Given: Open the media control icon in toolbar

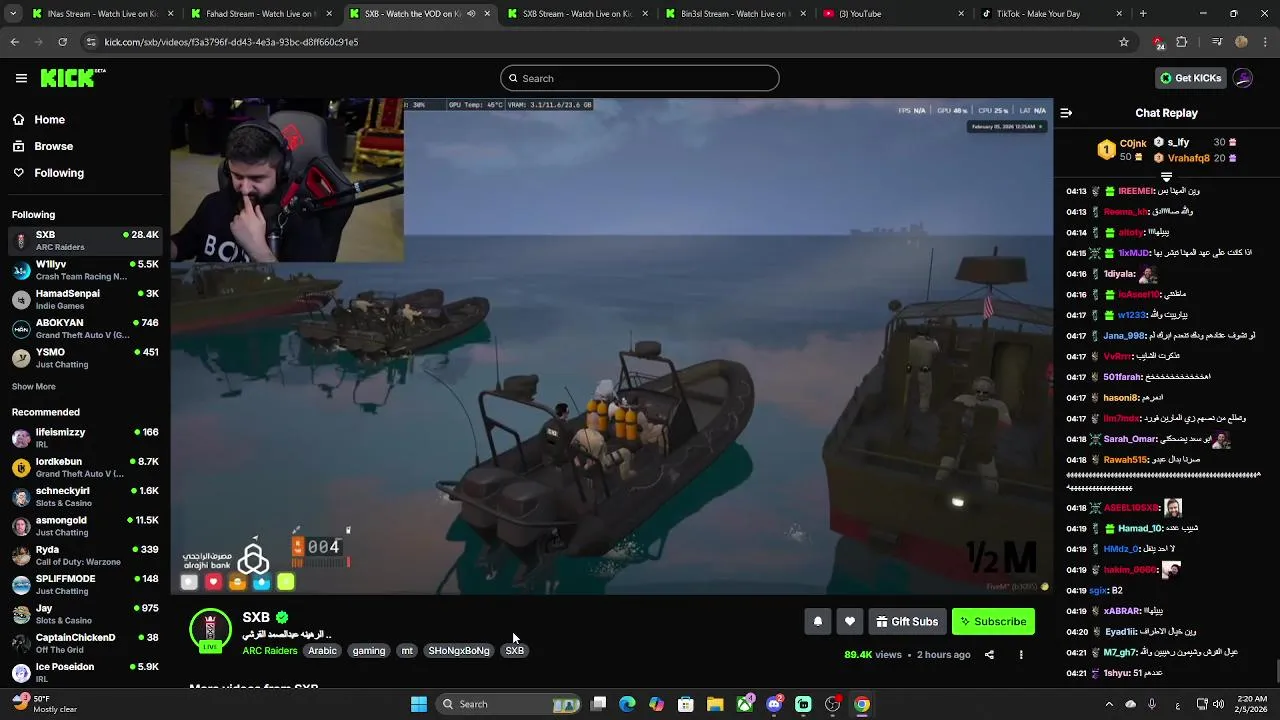Looking at the screenshot, I should click(1217, 42).
